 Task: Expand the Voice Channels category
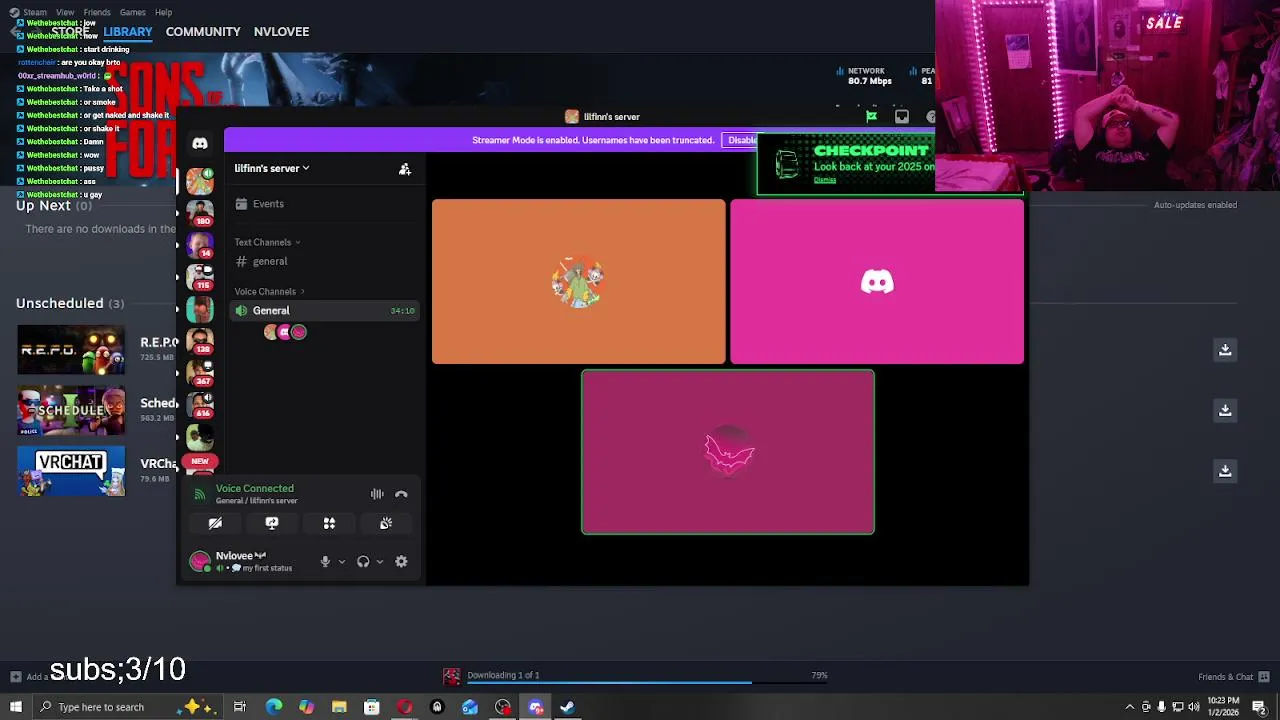[x=270, y=292]
